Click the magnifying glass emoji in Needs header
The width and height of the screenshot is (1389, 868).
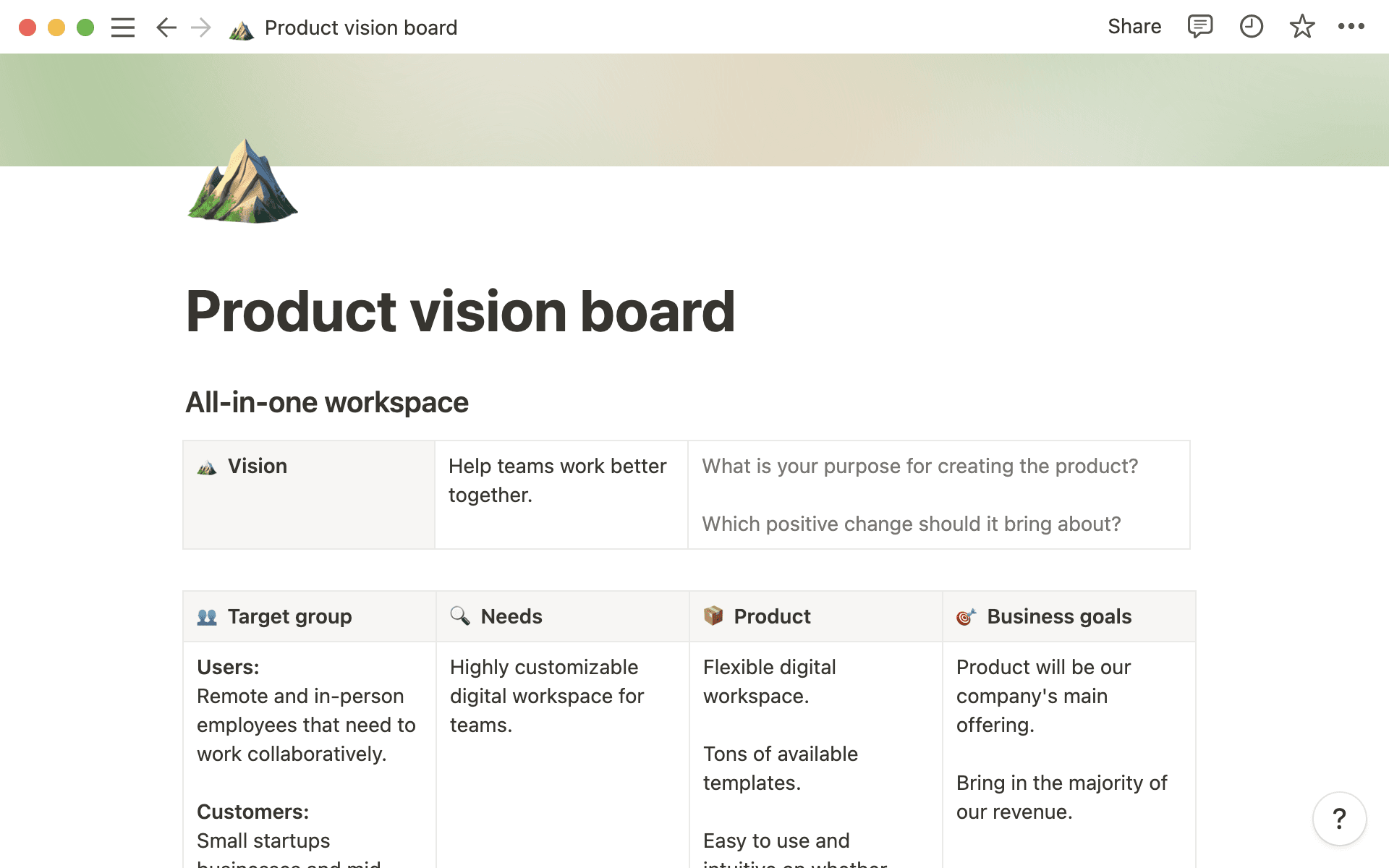click(x=461, y=616)
